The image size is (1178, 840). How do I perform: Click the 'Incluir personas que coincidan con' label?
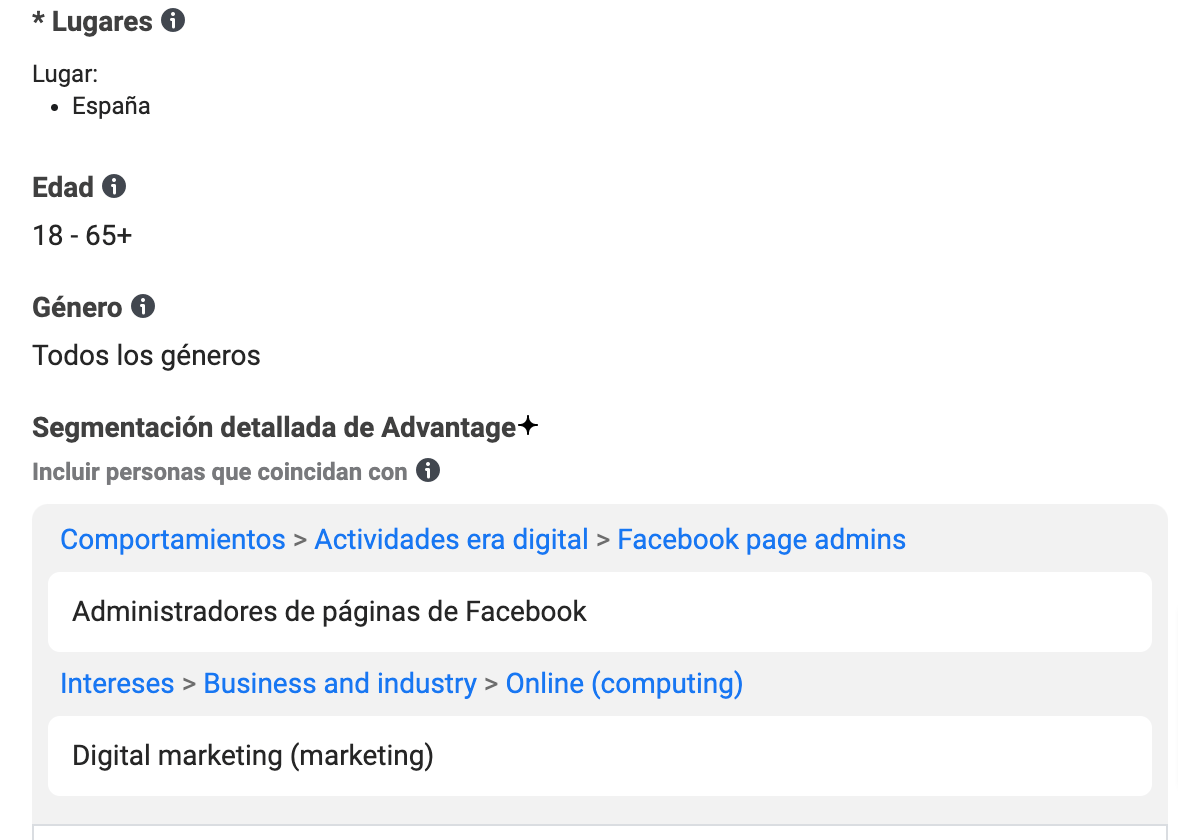point(219,472)
